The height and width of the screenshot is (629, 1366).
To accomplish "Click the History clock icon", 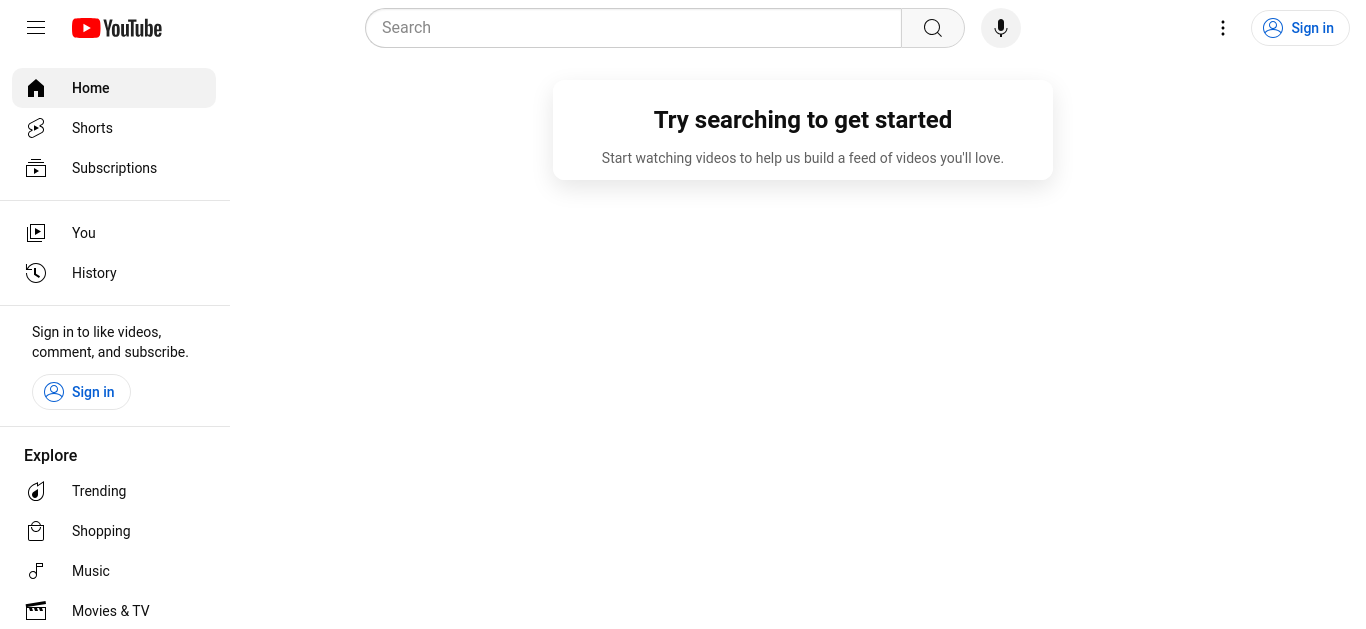I will (36, 273).
